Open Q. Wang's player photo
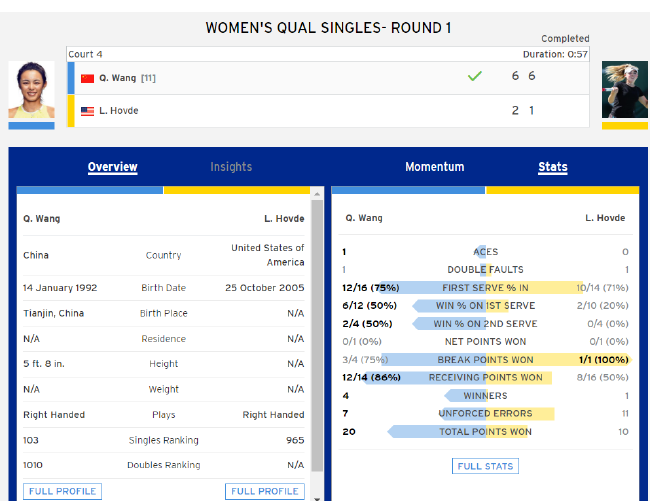Image resolution: width=650 pixels, height=501 pixels. 31,92
